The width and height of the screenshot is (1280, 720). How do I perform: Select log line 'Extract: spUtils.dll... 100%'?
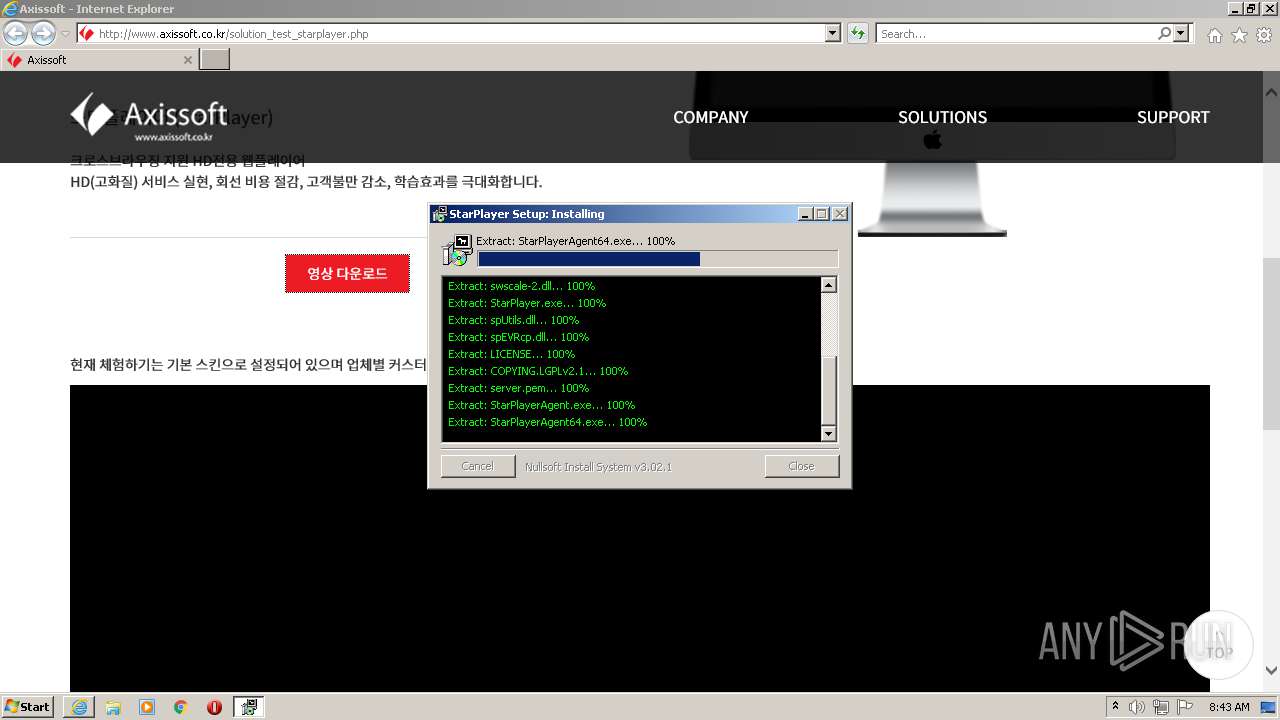coord(513,320)
